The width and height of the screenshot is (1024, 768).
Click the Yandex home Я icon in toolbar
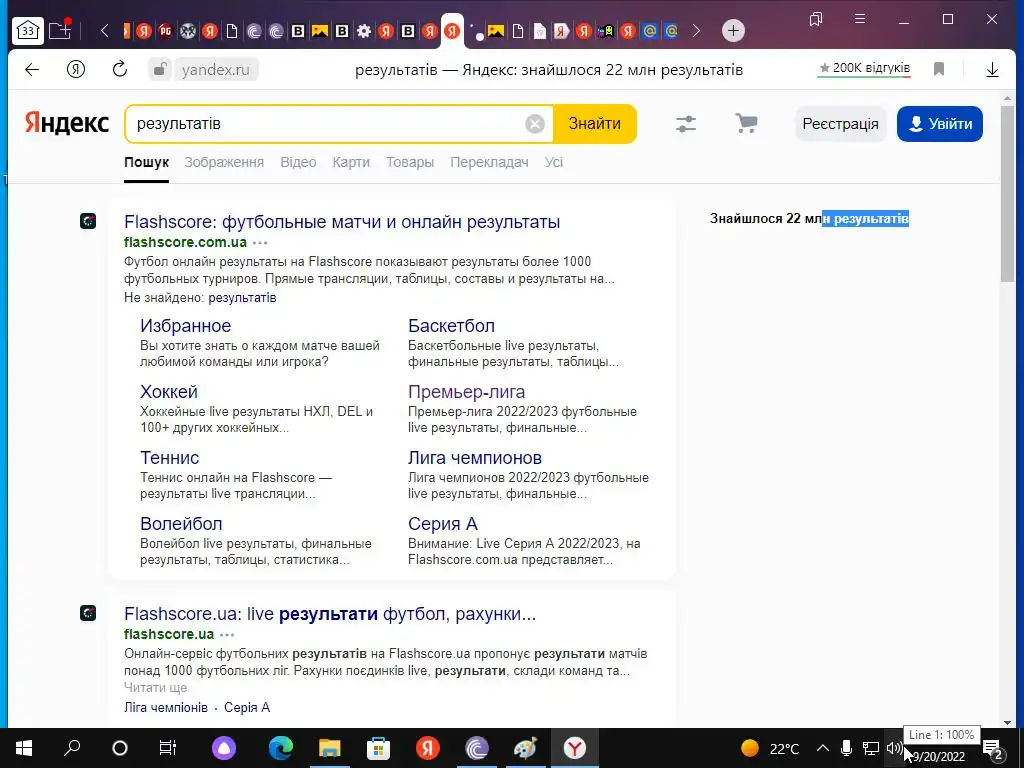[x=76, y=69]
